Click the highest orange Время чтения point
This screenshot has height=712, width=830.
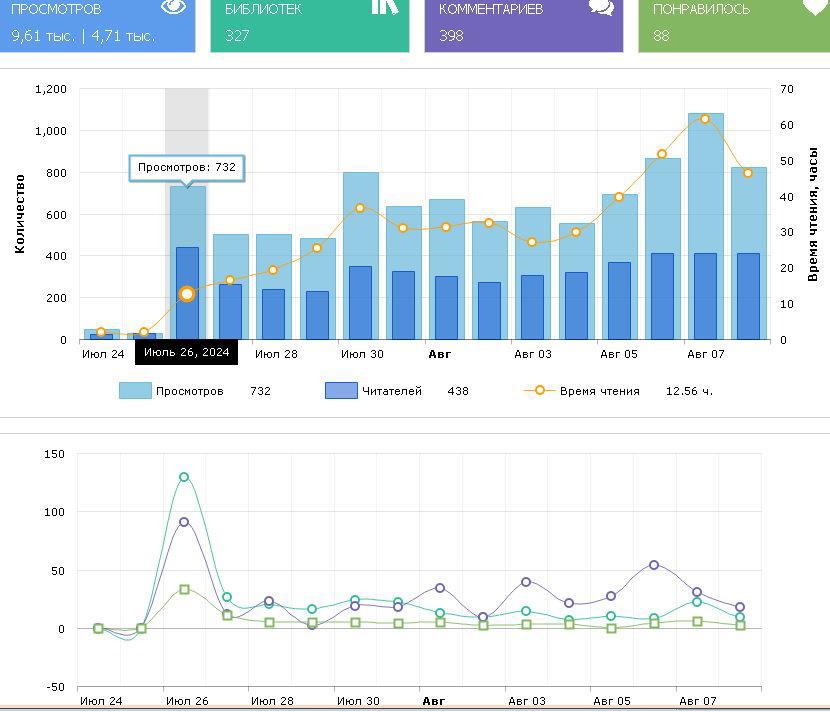point(705,119)
